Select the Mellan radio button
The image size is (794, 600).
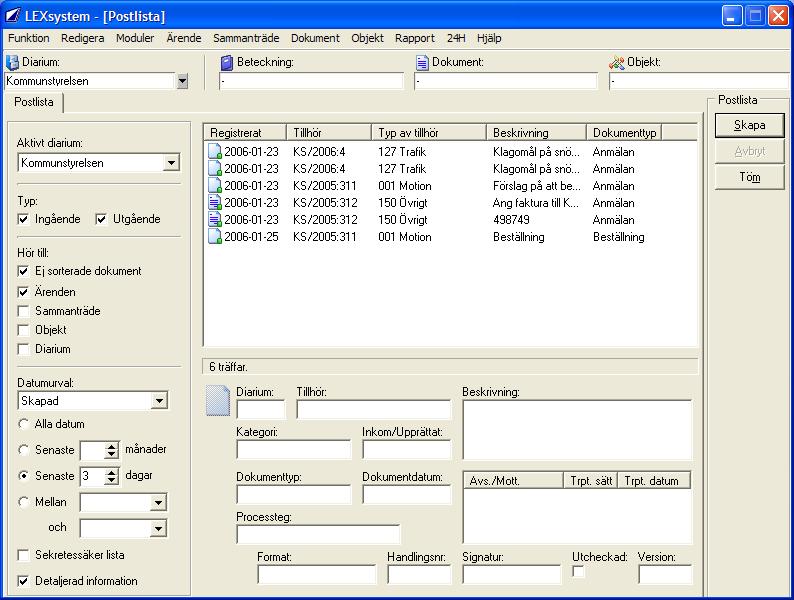pos(23,502)
